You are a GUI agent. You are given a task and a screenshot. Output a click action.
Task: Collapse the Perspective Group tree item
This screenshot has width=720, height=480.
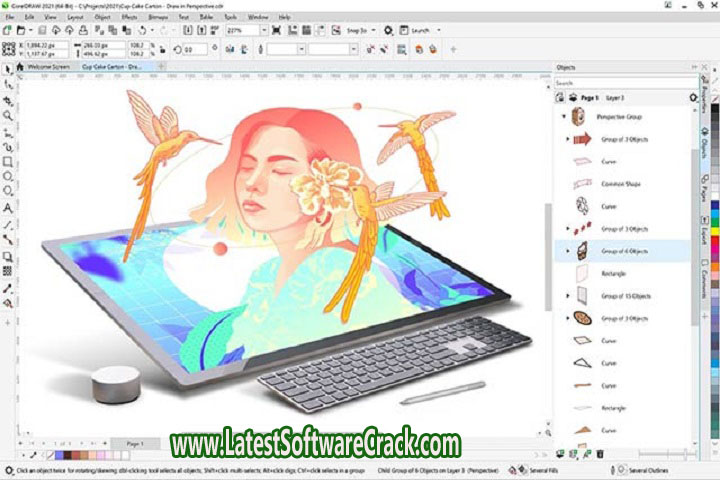[564, 116]
